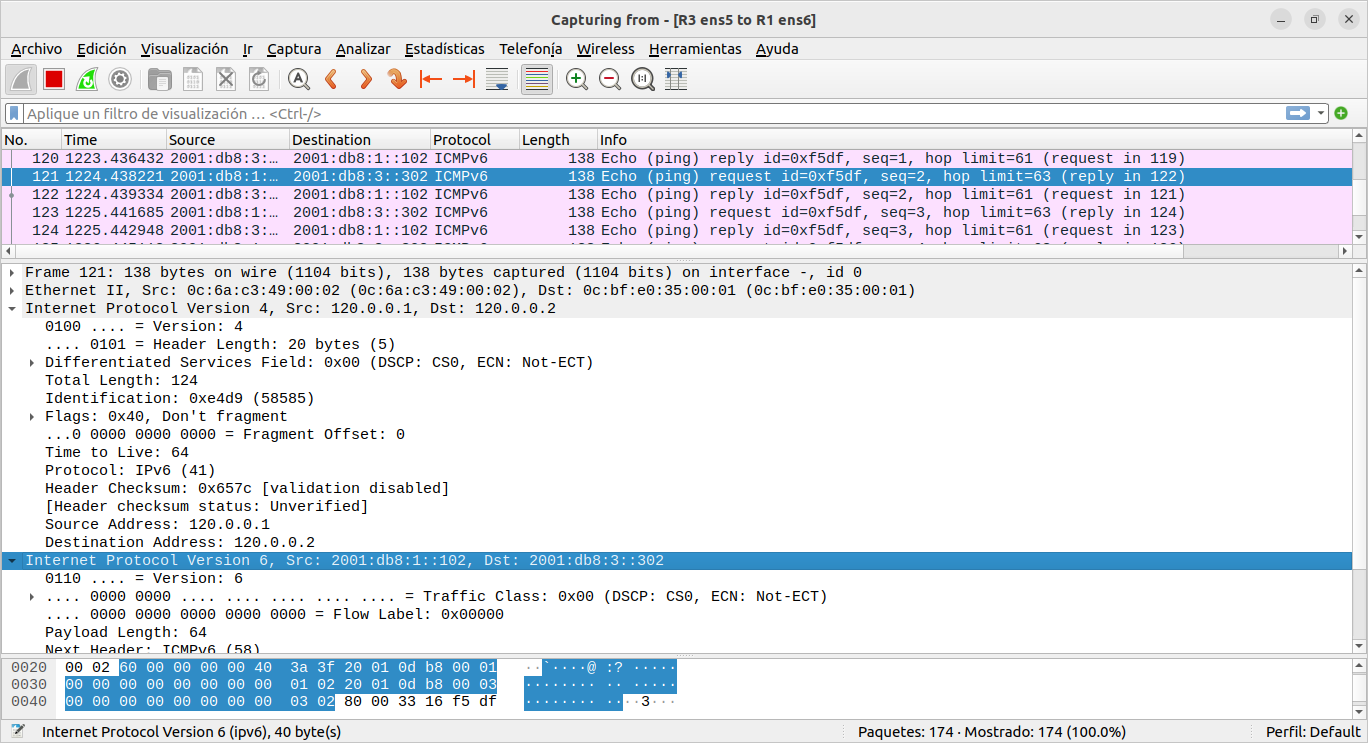This screenshot has height=743, width=1368.
Task: Open a capture file icon
Action: pyautogui.click(x=159, y=79)
